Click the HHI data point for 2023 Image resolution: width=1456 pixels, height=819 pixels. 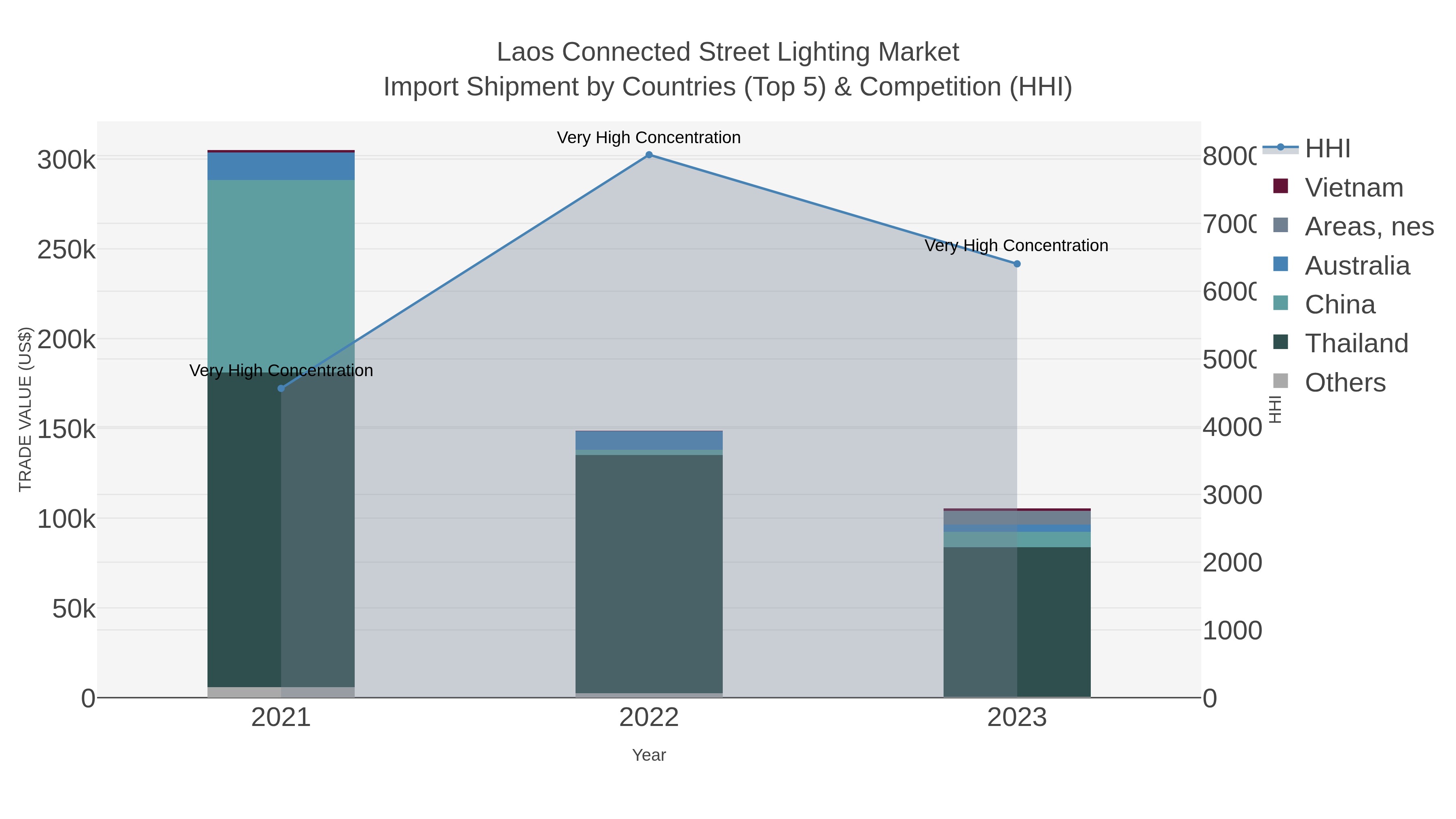(x=1017, y=264)
